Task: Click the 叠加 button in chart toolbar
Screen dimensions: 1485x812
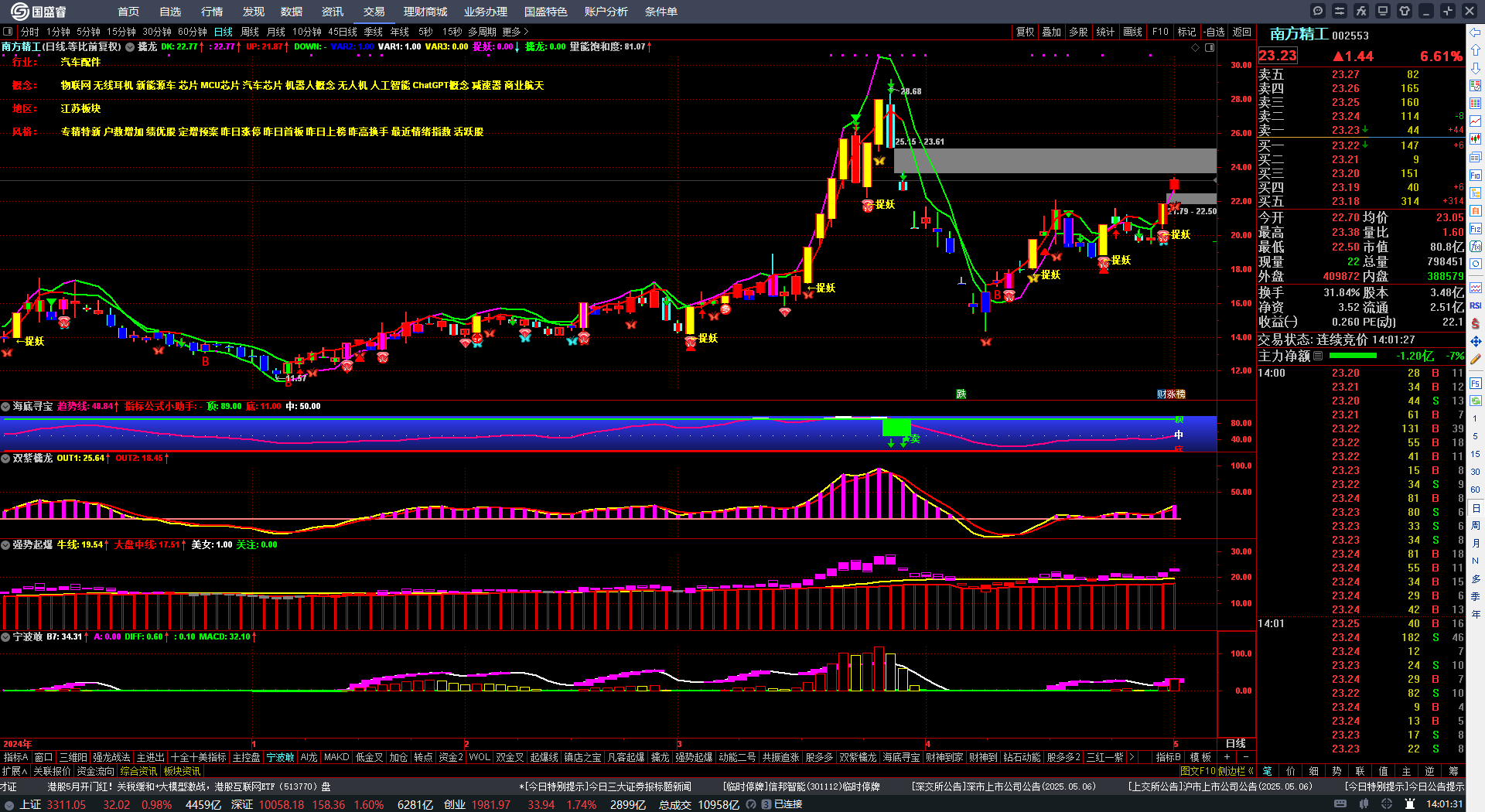Action: (x=1051, y=32)
